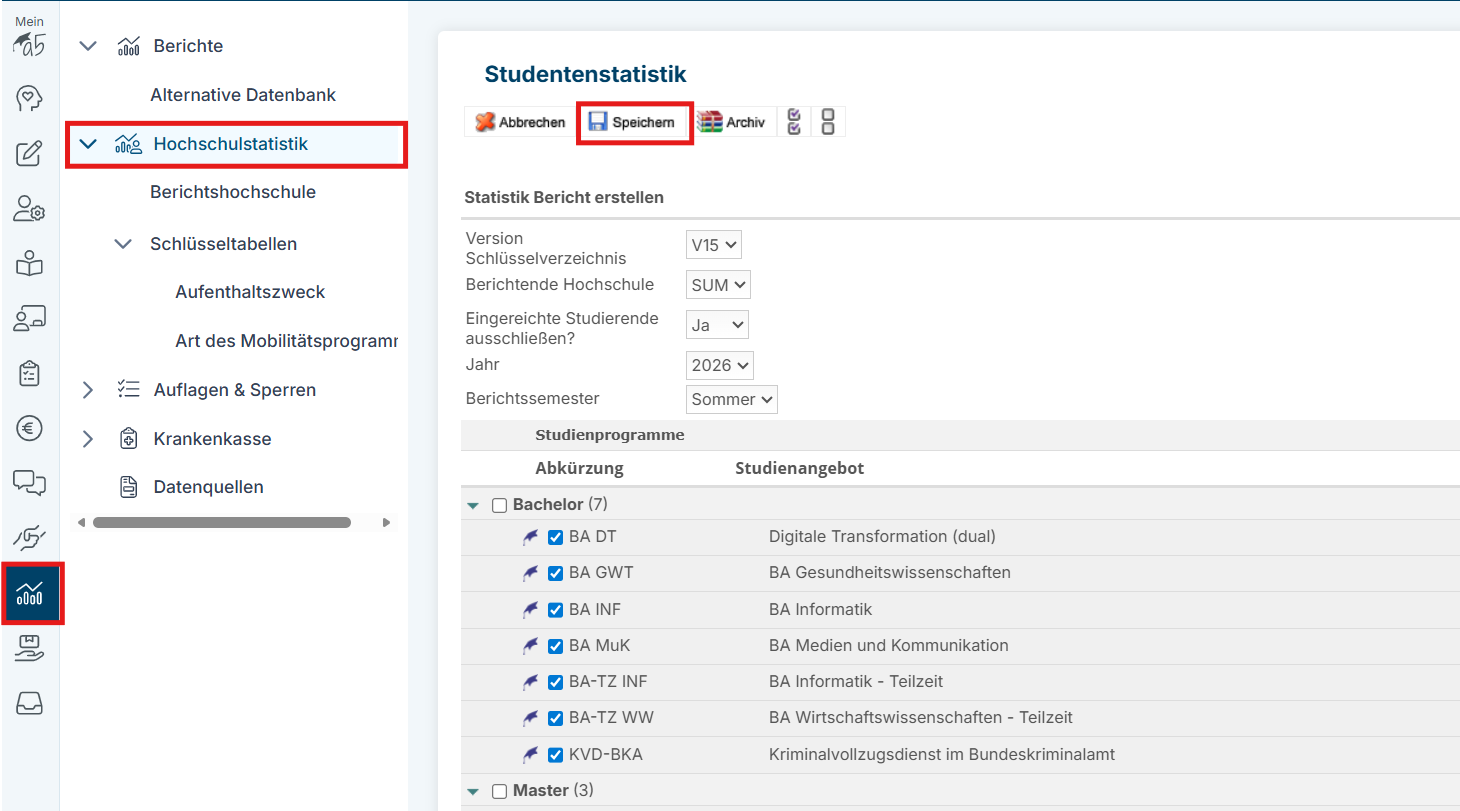Open the hand holding box sidebar icon
The height and width of the screenshot is (811, 1460).
coord(29,649)
